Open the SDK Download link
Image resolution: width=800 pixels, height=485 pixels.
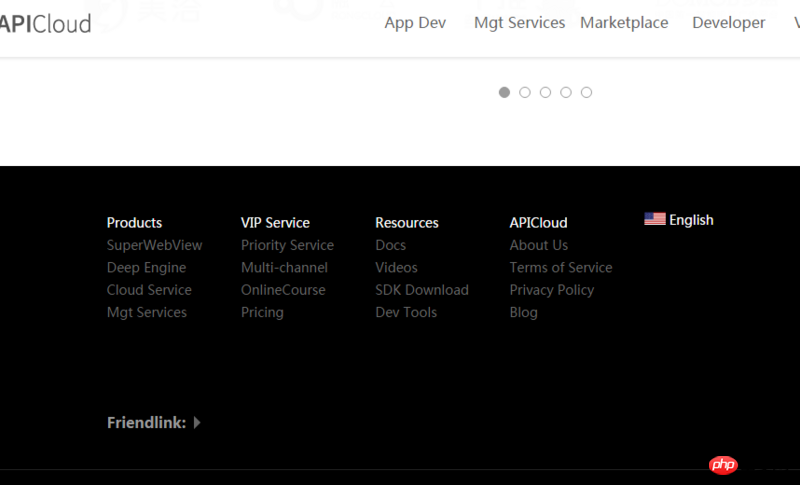tap(422, 290)
